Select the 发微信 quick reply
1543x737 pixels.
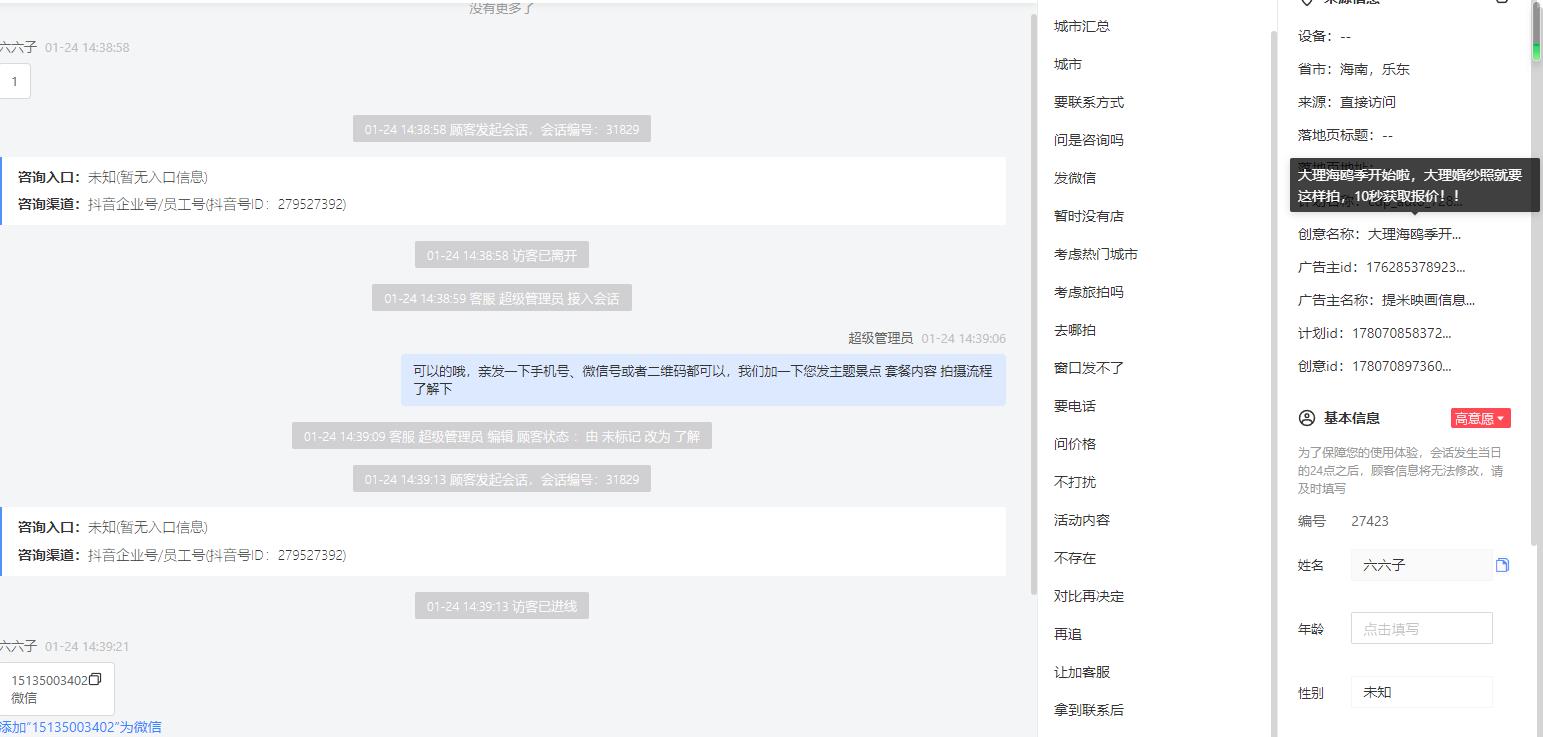point(1075,178)
